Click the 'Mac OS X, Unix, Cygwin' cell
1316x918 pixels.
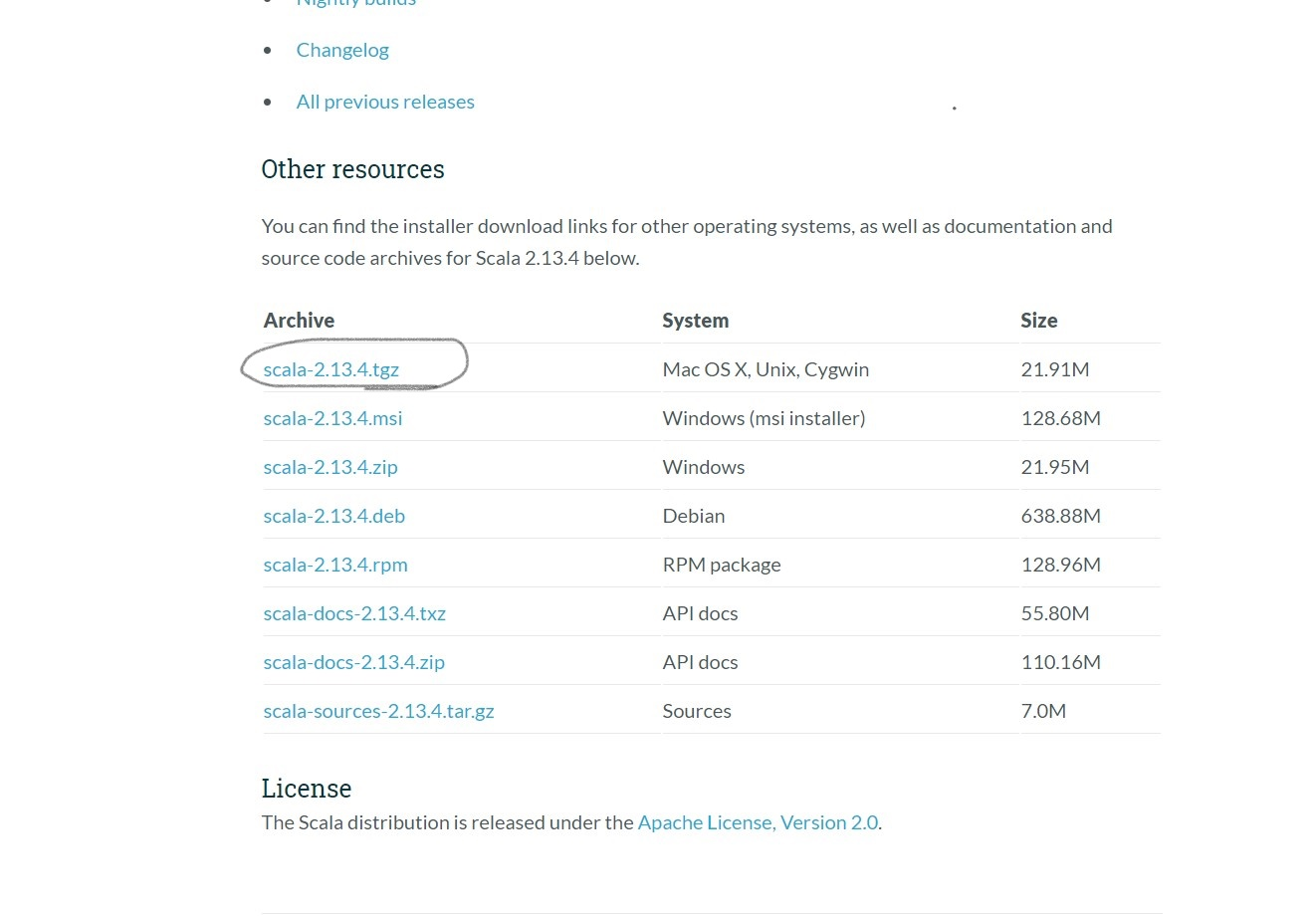pos(766,369)
